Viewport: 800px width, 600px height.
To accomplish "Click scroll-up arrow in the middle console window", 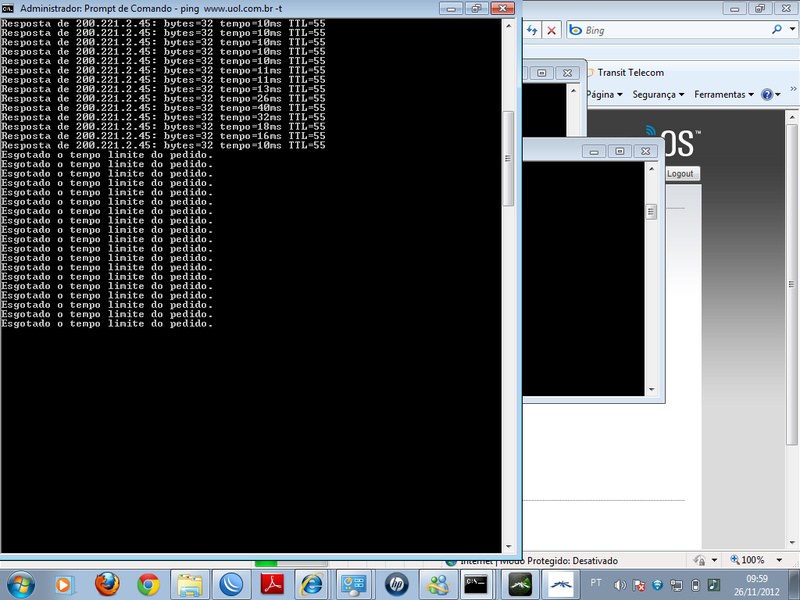I will click(652, 168).
